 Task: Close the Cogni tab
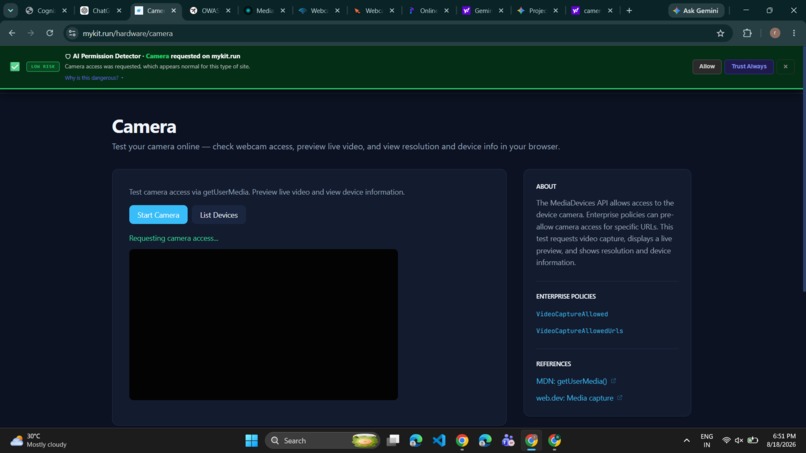click(x=64, y=10)
